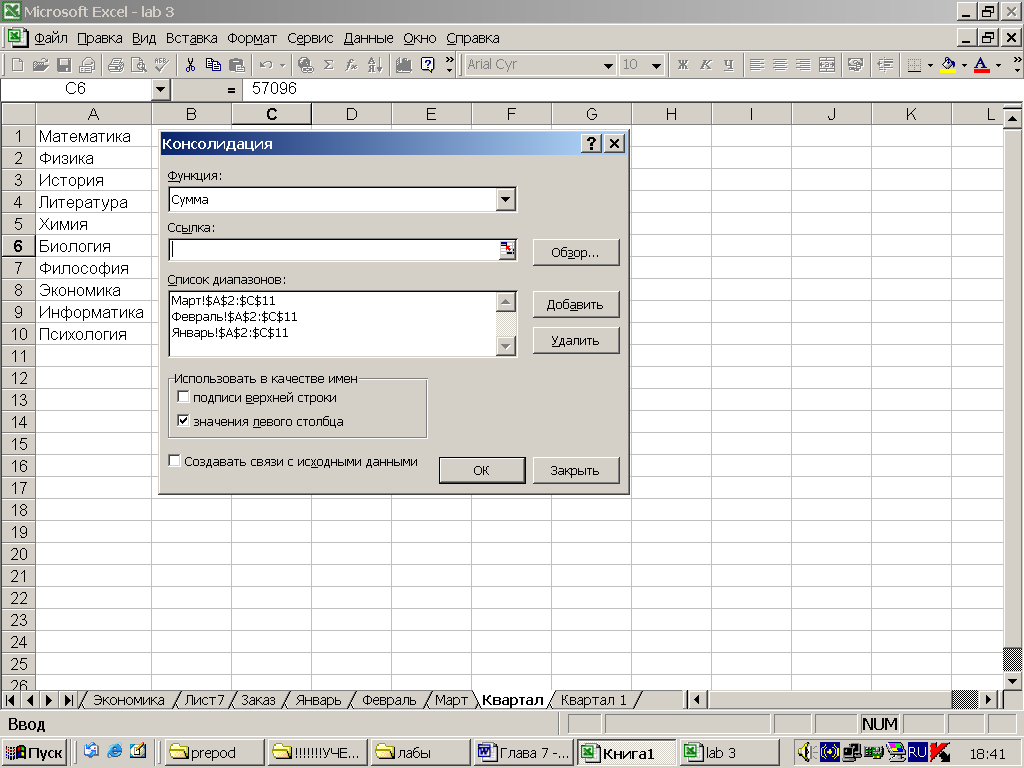Click the New workbook toolbar icon
The image size is (1024, 768).
click(x=18, y=65)
